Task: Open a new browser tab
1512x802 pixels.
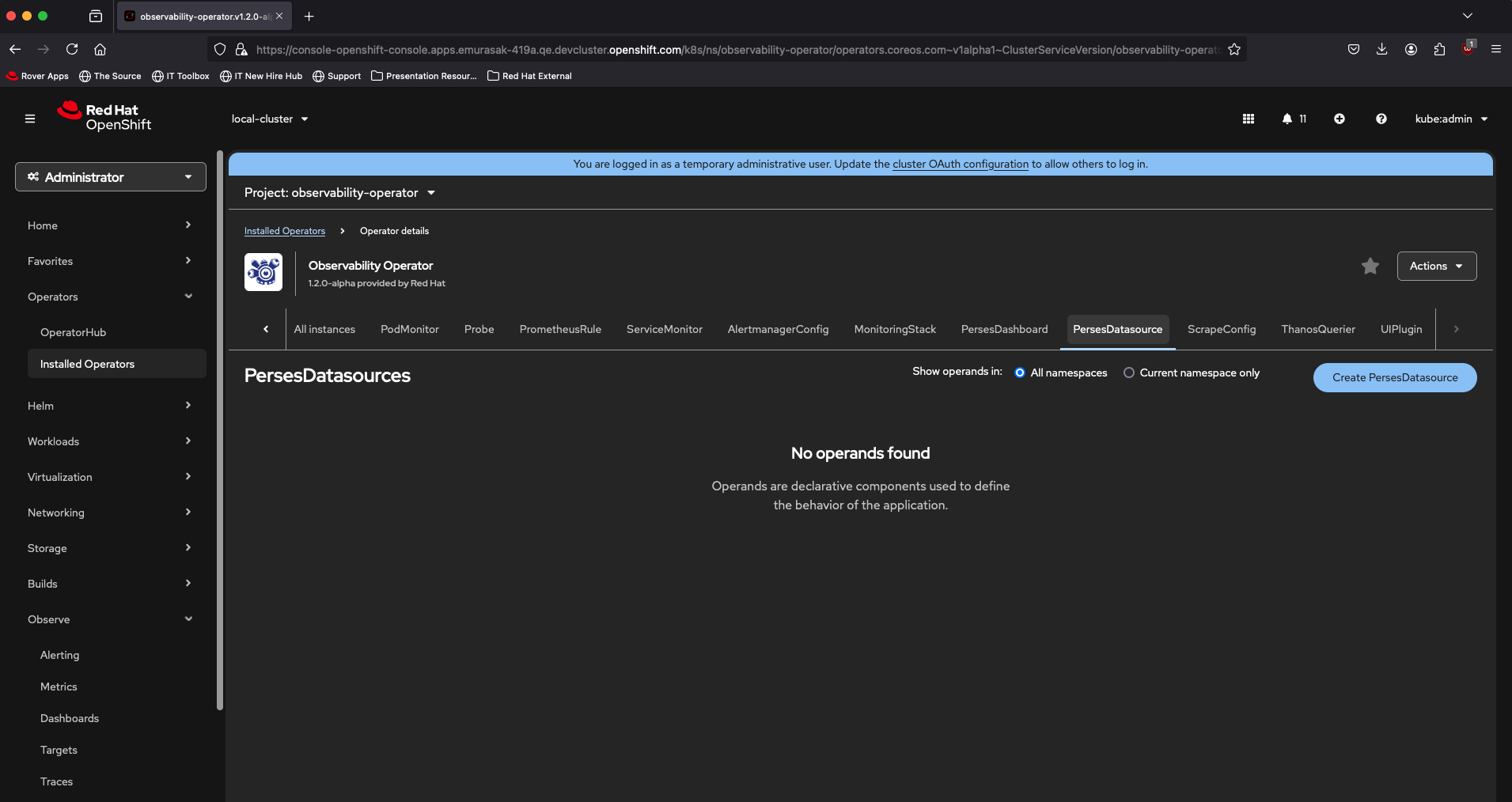Action: [309, 16]
